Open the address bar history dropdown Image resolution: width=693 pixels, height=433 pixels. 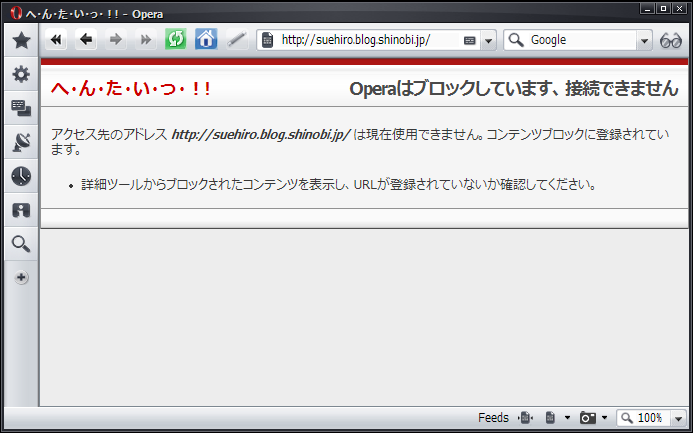(x=488, y=41)
